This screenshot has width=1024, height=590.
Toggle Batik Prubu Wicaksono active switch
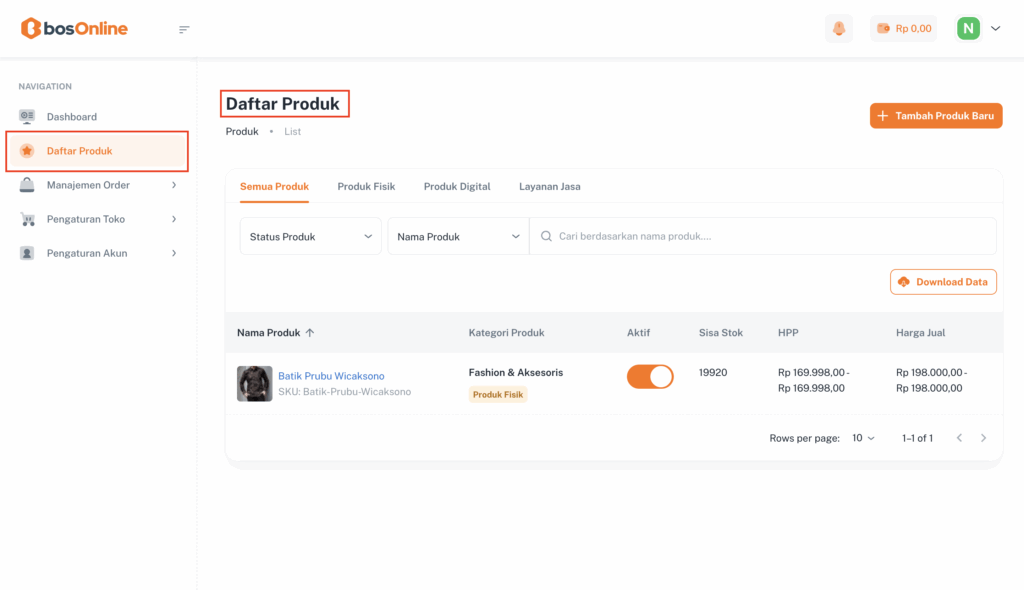point(650,377)
